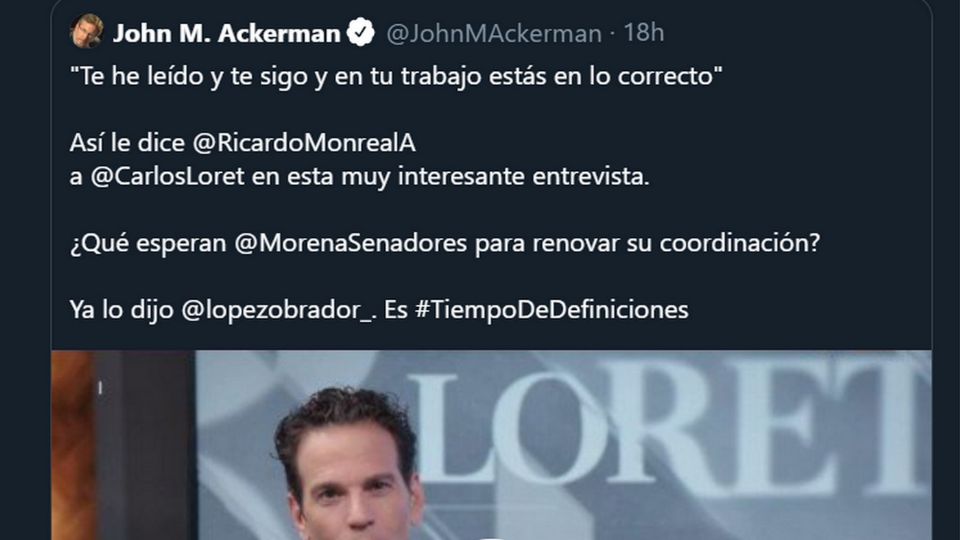The image size is (960, 540).
Task: Visit the @JohnMAckerman handle link
Action: (493, 34)
